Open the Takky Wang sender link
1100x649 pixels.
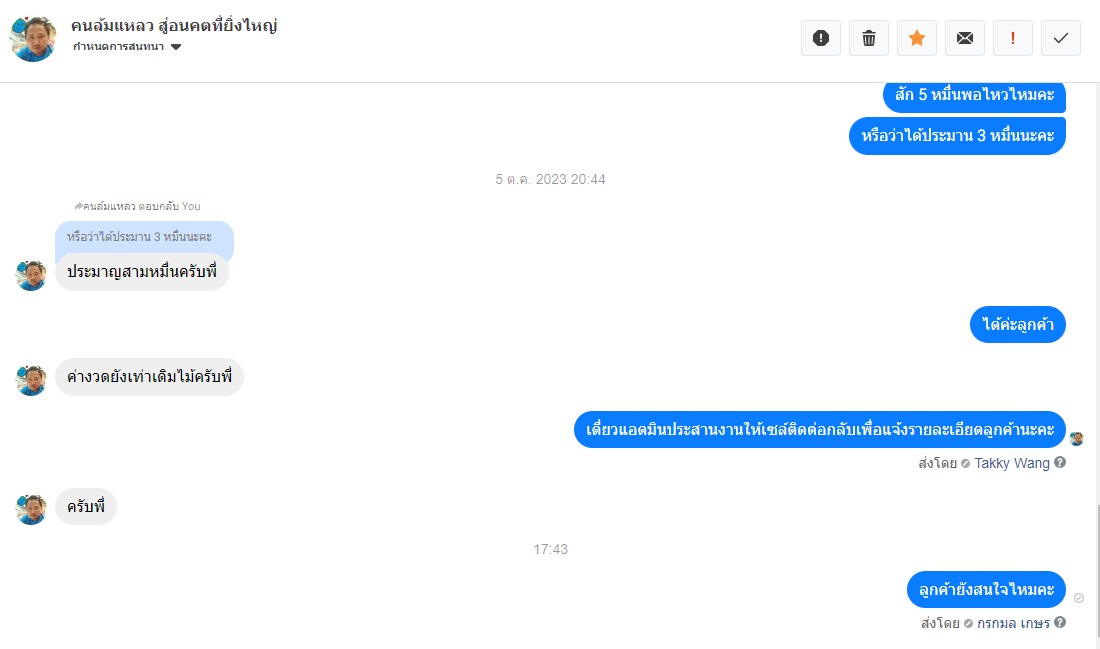pyautogui.click(x=1012, y=463)
